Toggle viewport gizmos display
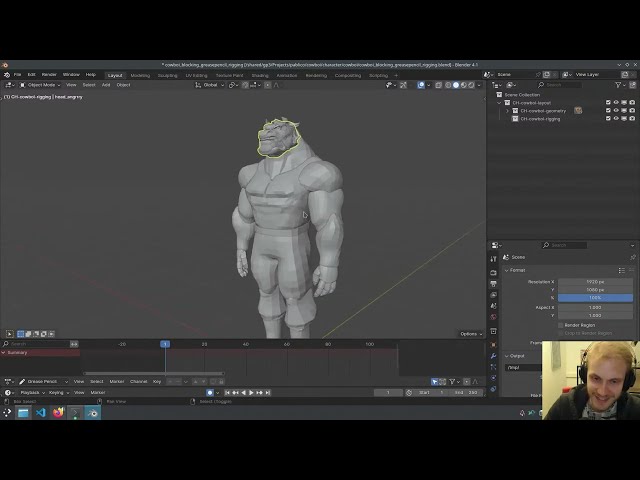 coord(403,85)
